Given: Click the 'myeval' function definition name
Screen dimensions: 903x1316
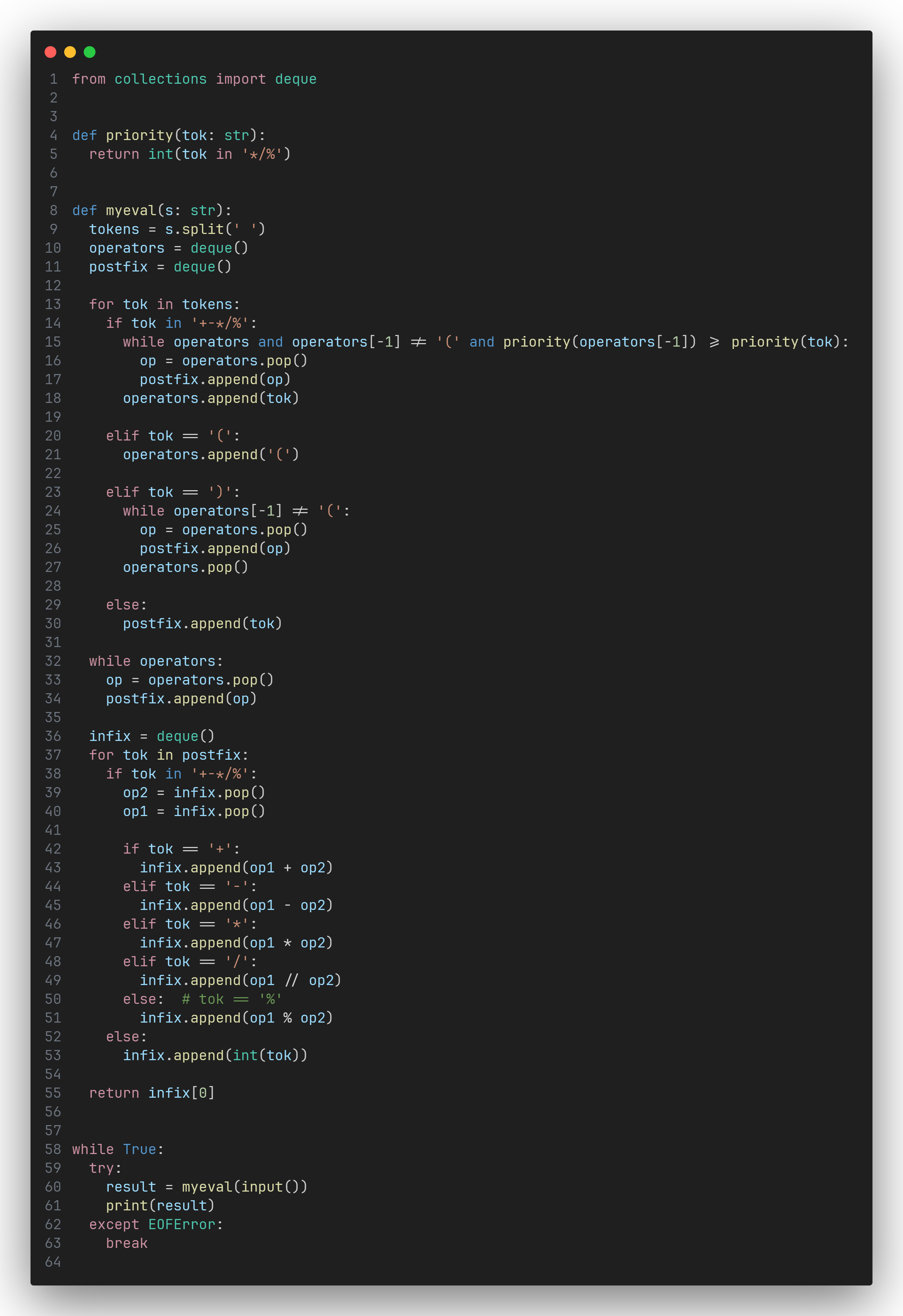Looking at the screenshot, I should click(131, 210).
